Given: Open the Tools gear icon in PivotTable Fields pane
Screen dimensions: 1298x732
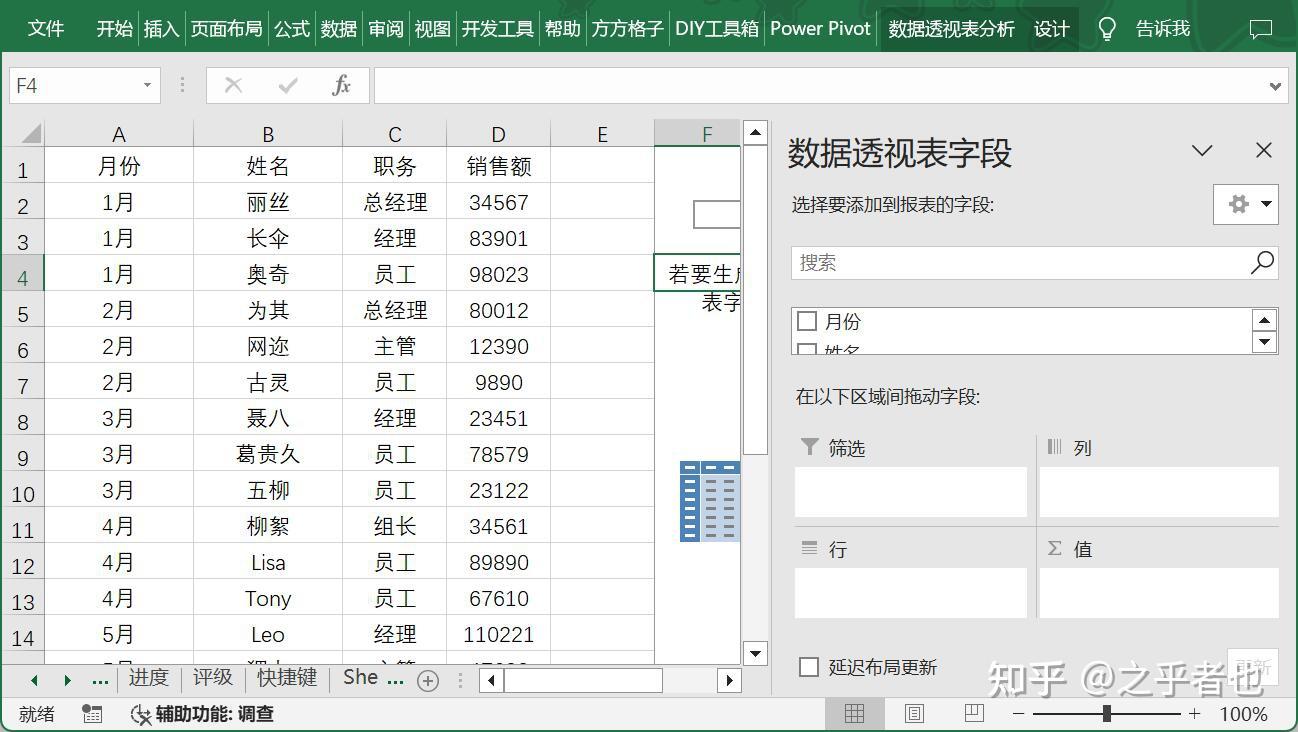Looking at the screenshot, I should [1237, 204].
